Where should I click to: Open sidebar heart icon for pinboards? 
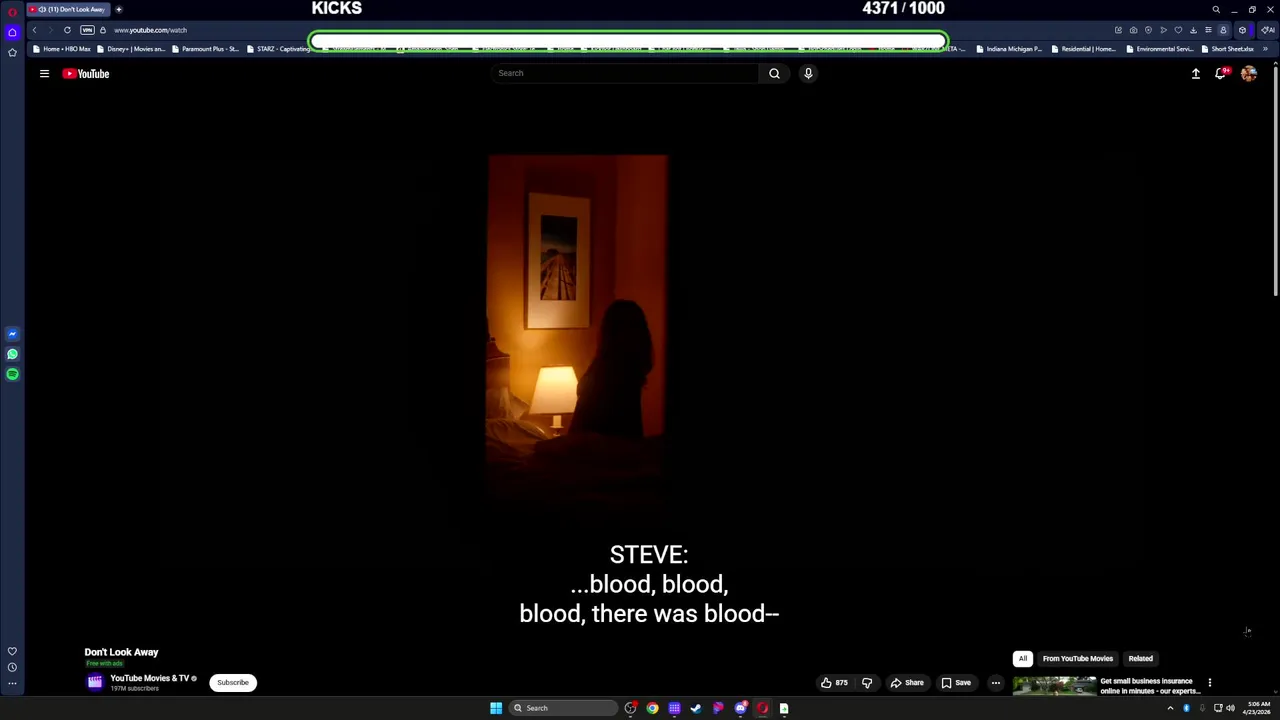[12, 651]
